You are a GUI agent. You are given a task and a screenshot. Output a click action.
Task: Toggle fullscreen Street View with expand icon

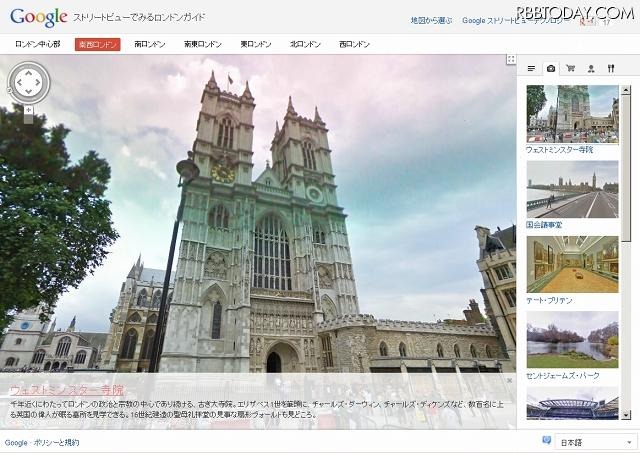pos(511,59)
